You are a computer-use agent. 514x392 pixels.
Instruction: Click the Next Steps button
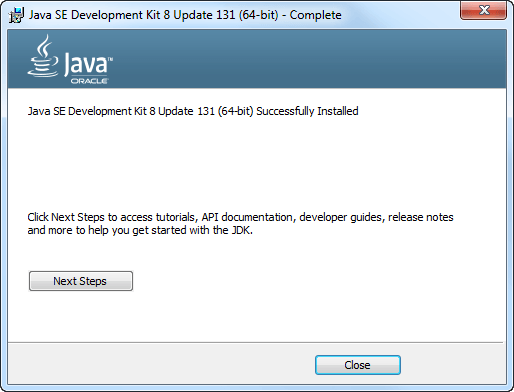[81, 281]
